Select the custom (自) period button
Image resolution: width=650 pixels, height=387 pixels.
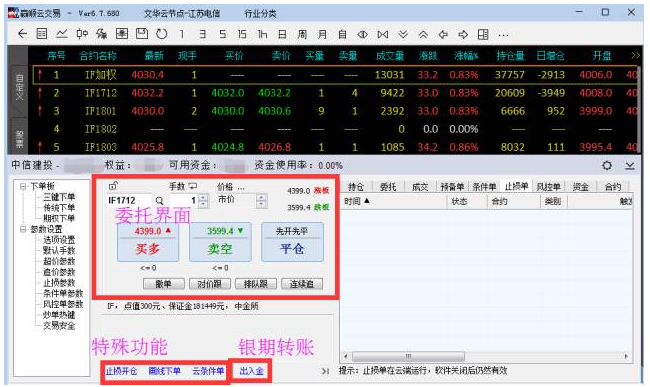pos(342,34)
